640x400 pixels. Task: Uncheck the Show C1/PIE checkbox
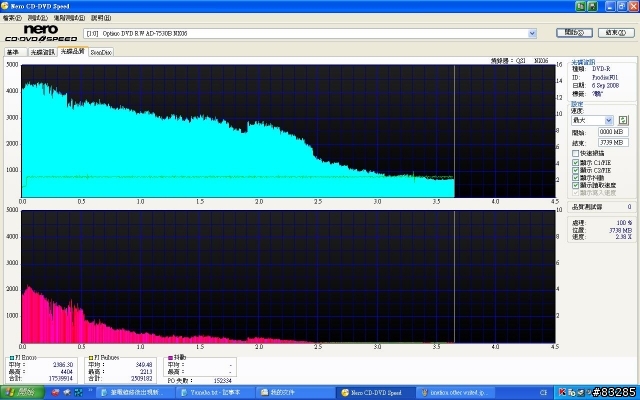575,162
